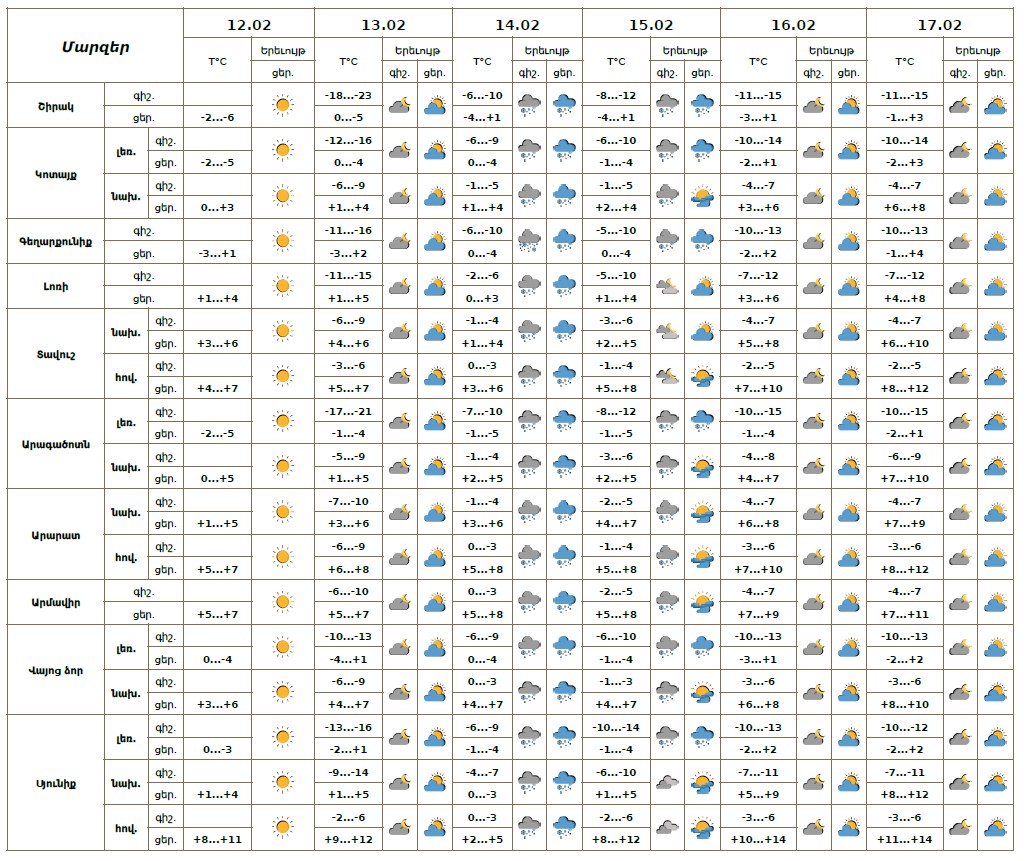Select the 14.02 date column header
The height and width of the screenshot is (861, 1028).
517,25
